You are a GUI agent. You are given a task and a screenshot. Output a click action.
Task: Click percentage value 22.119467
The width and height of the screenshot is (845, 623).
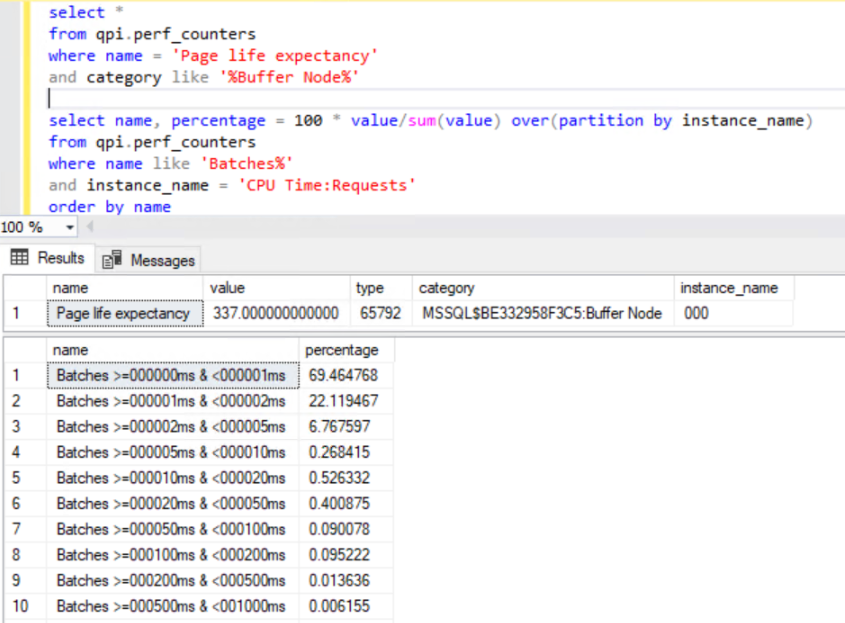tap(346, 401)
